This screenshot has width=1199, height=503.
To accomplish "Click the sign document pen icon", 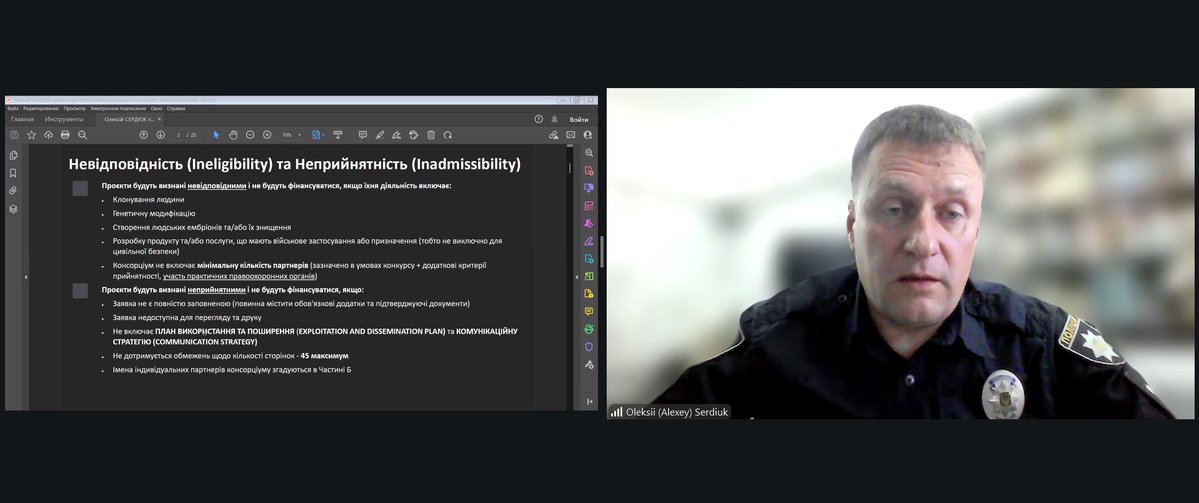I will 396,135.
